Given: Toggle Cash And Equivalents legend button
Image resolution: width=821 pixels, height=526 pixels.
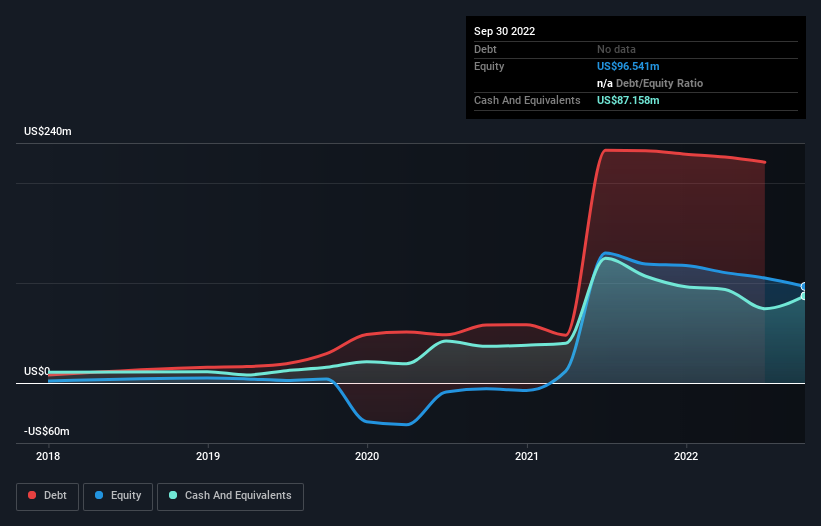Looking at the screenshot, I should 230,497.
